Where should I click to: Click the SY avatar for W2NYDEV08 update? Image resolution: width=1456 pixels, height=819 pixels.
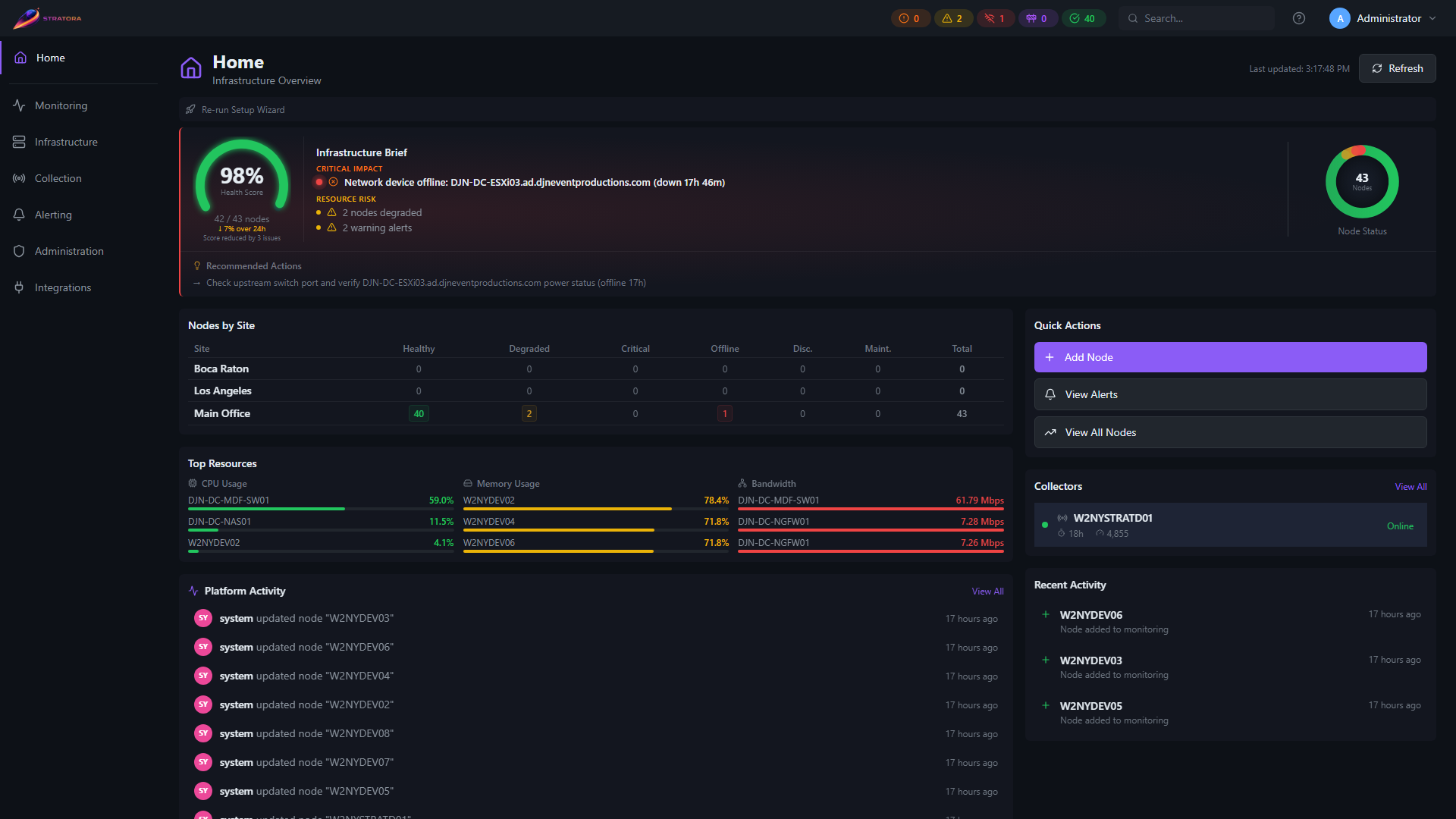point(202,733)
